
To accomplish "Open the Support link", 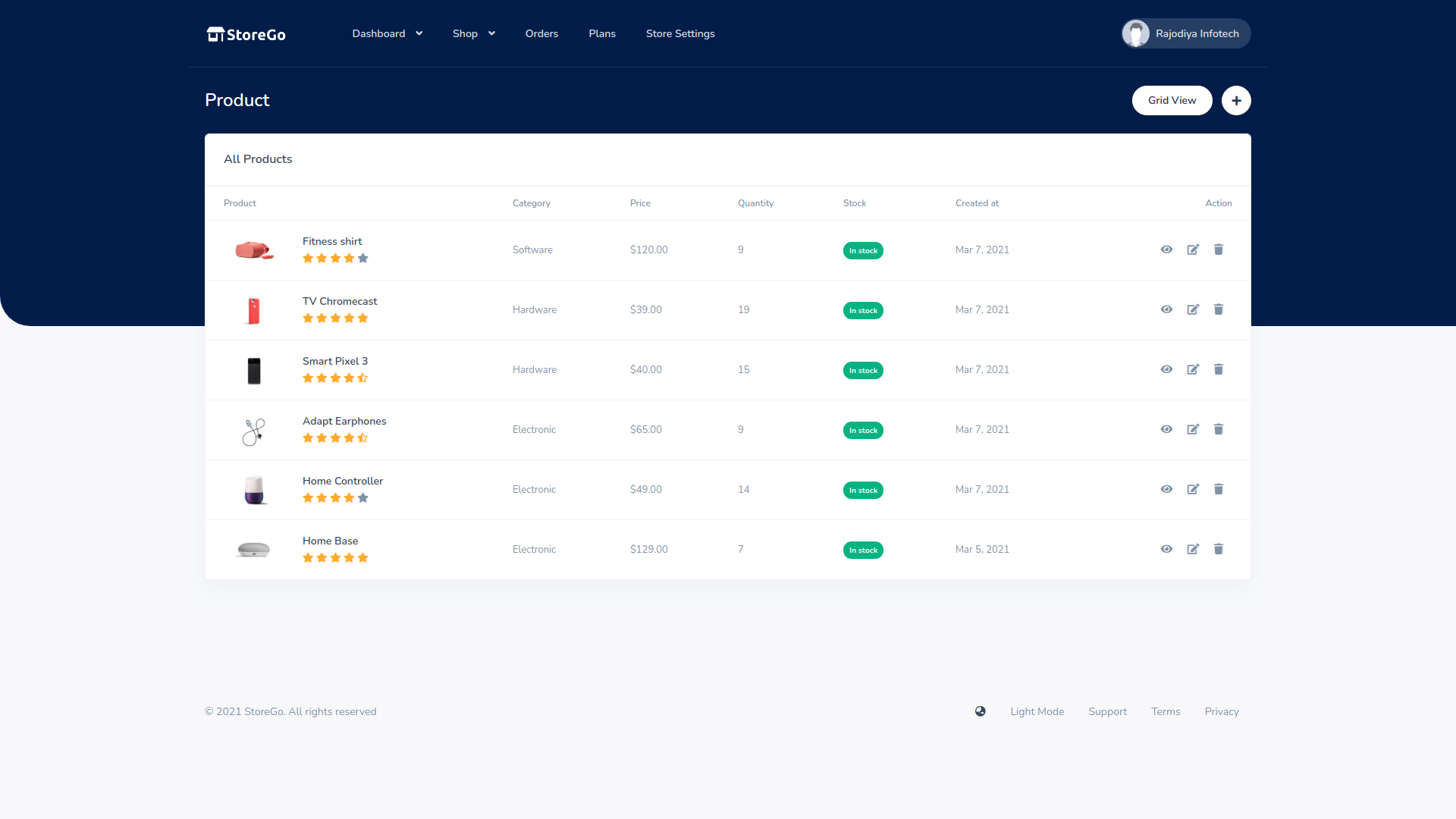I will tap(1107, 711).
